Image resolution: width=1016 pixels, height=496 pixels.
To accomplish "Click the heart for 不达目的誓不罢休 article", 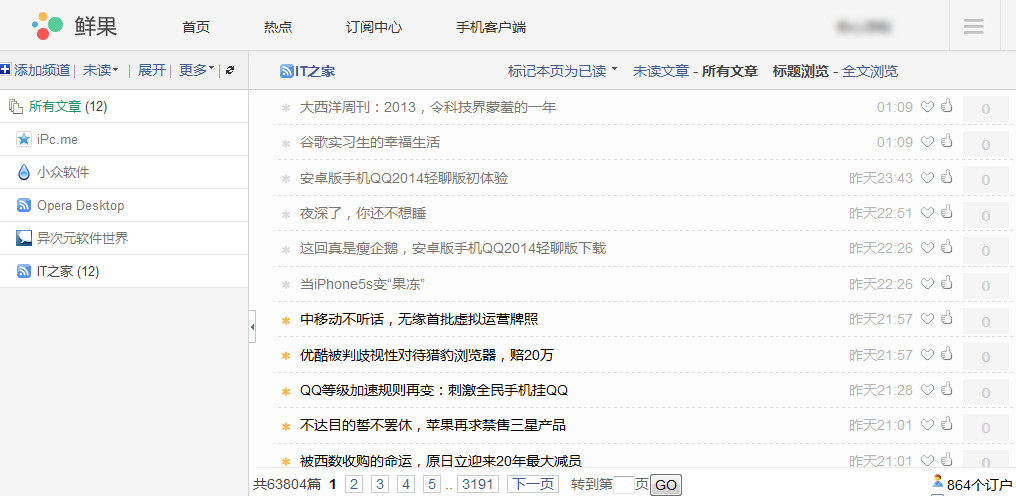I will click(927, 425).
